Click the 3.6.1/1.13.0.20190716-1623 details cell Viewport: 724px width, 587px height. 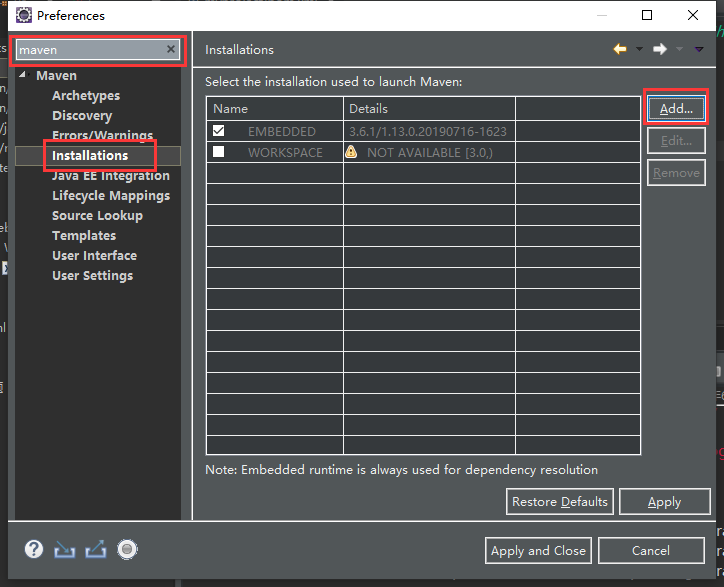pyautogui.click(x=428, y=132)
